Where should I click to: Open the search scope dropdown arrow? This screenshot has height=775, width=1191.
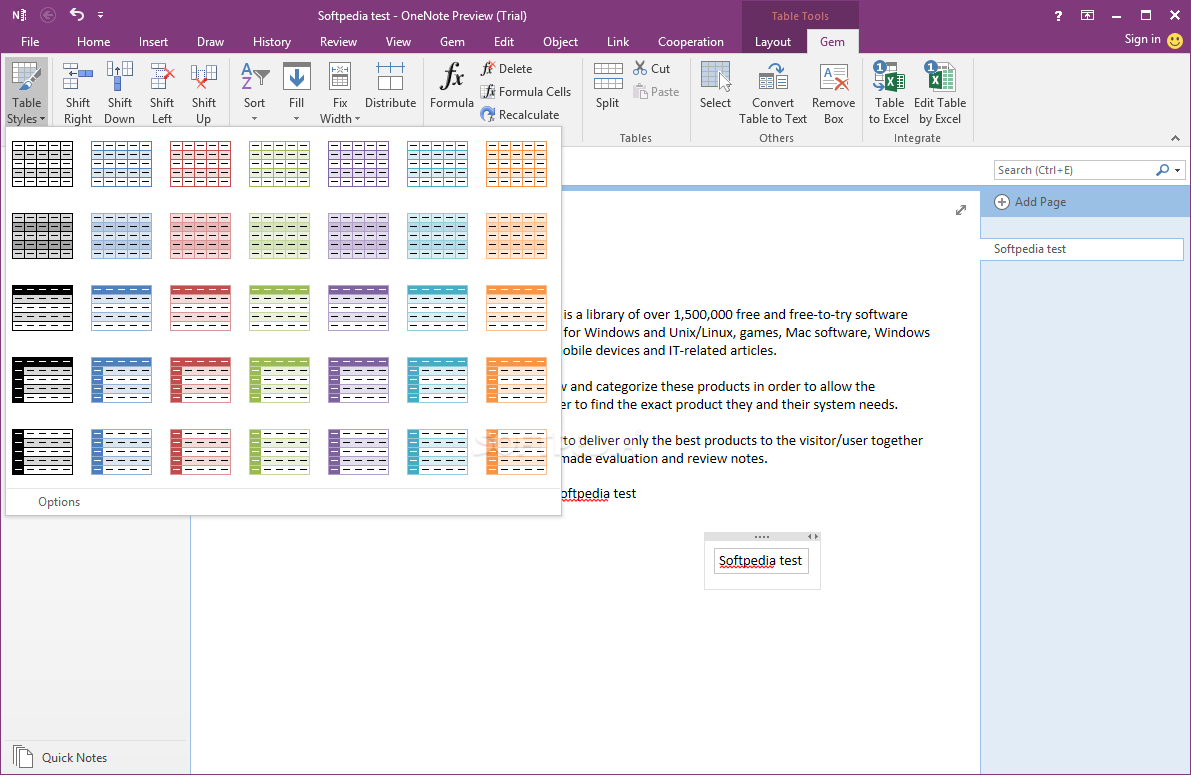pos(1177,170)
